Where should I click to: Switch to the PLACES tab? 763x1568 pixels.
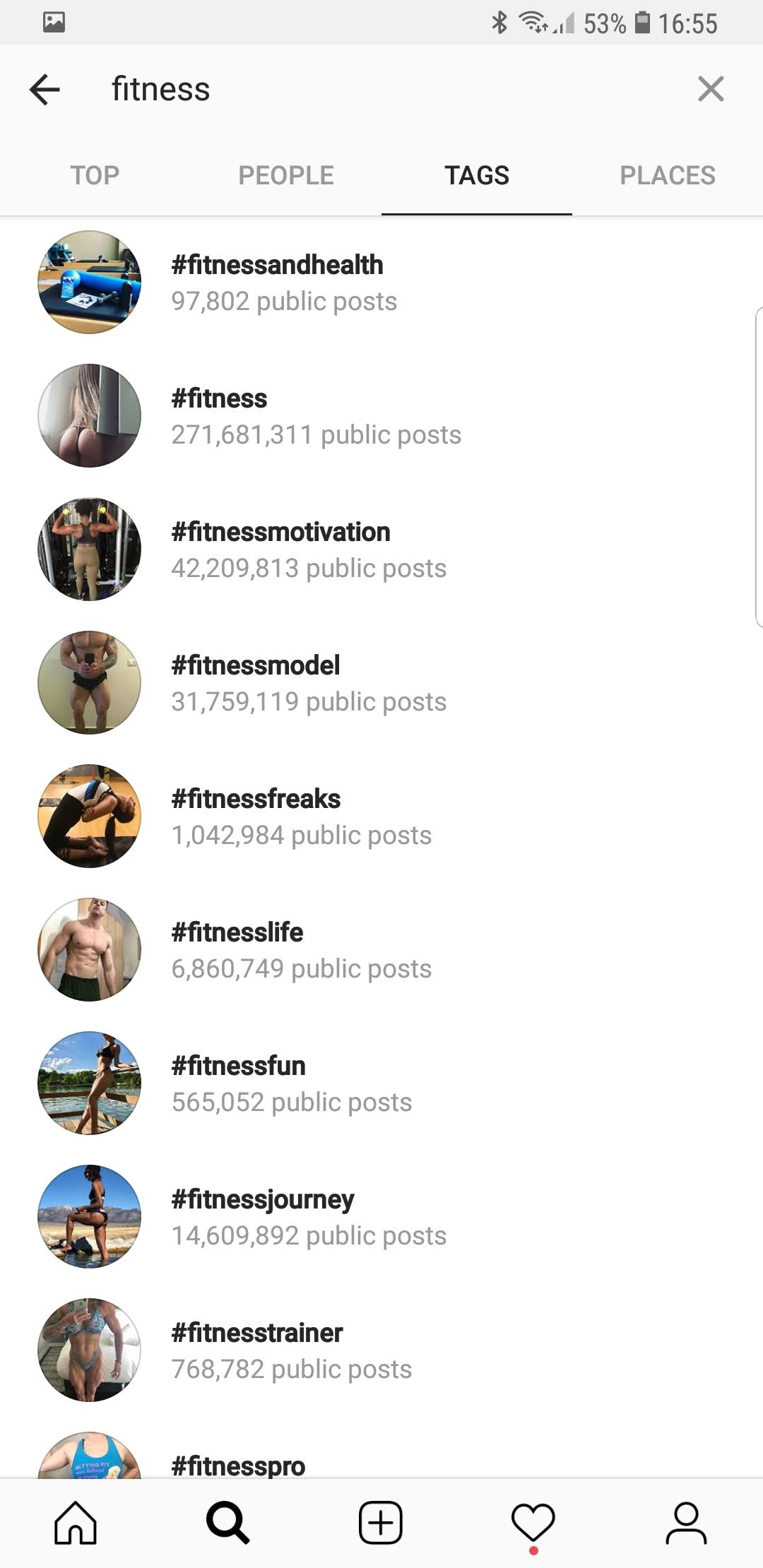668,175
